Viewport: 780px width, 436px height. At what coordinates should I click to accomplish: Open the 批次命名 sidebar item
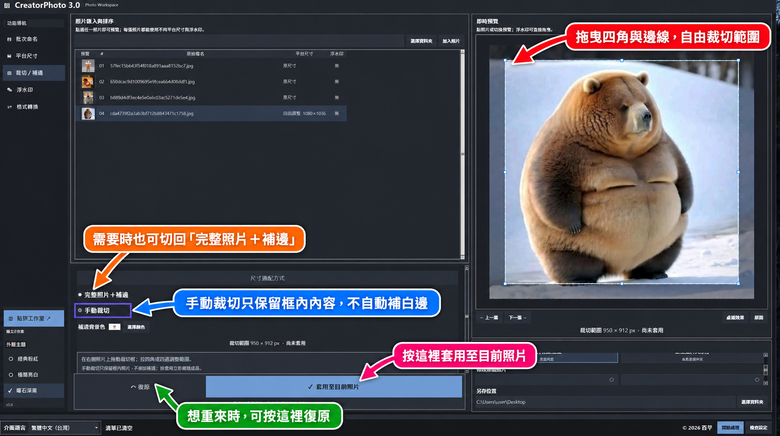(x=34, y=39)
